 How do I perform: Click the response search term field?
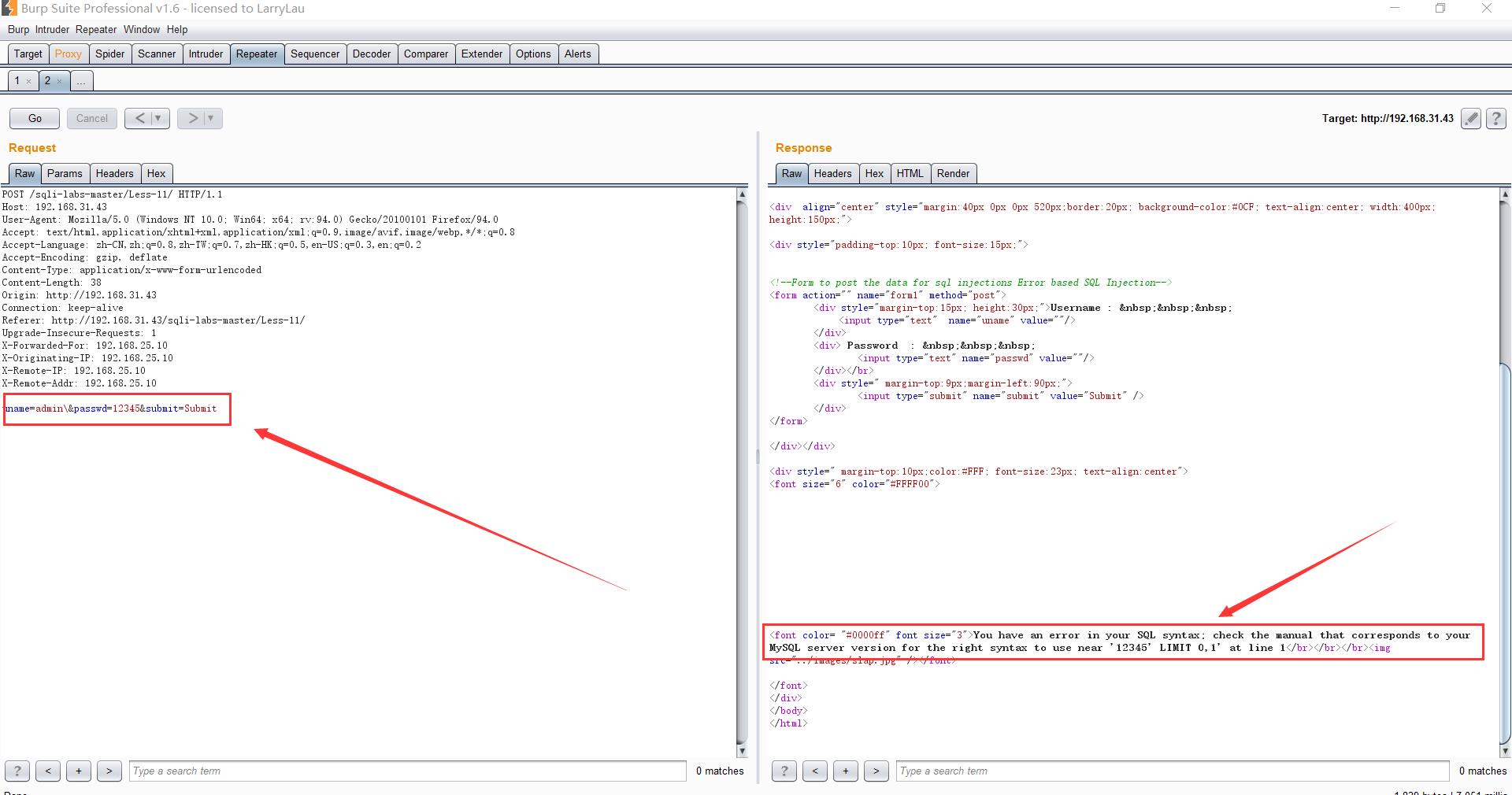(1173, 771)
